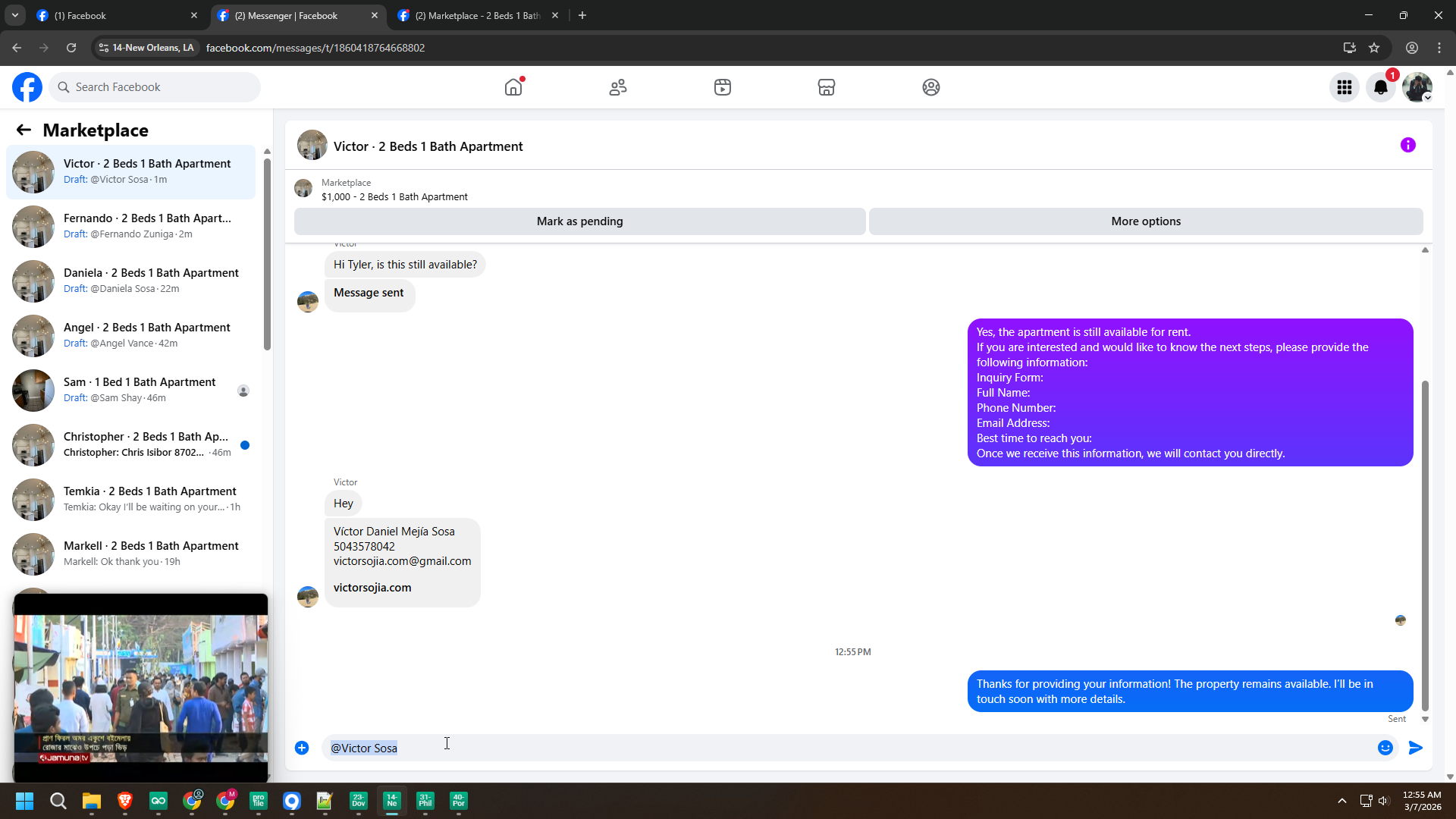Image resolution: width=1456 pixels, height=819 pixels.
Task: Switch to the (1) Facebook browser tab
Action: coord(114,15)
